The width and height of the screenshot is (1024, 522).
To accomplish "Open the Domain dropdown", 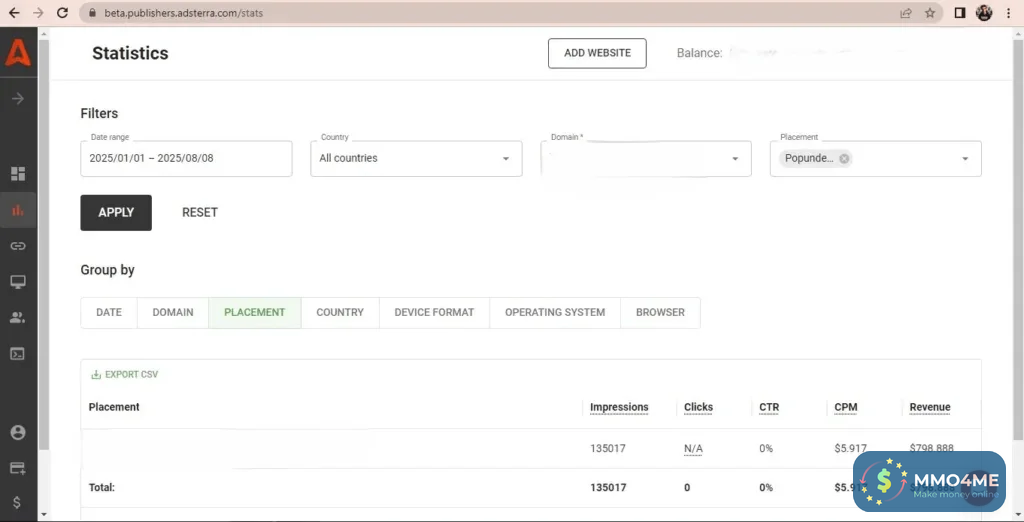I will click(x=646, y=159).
